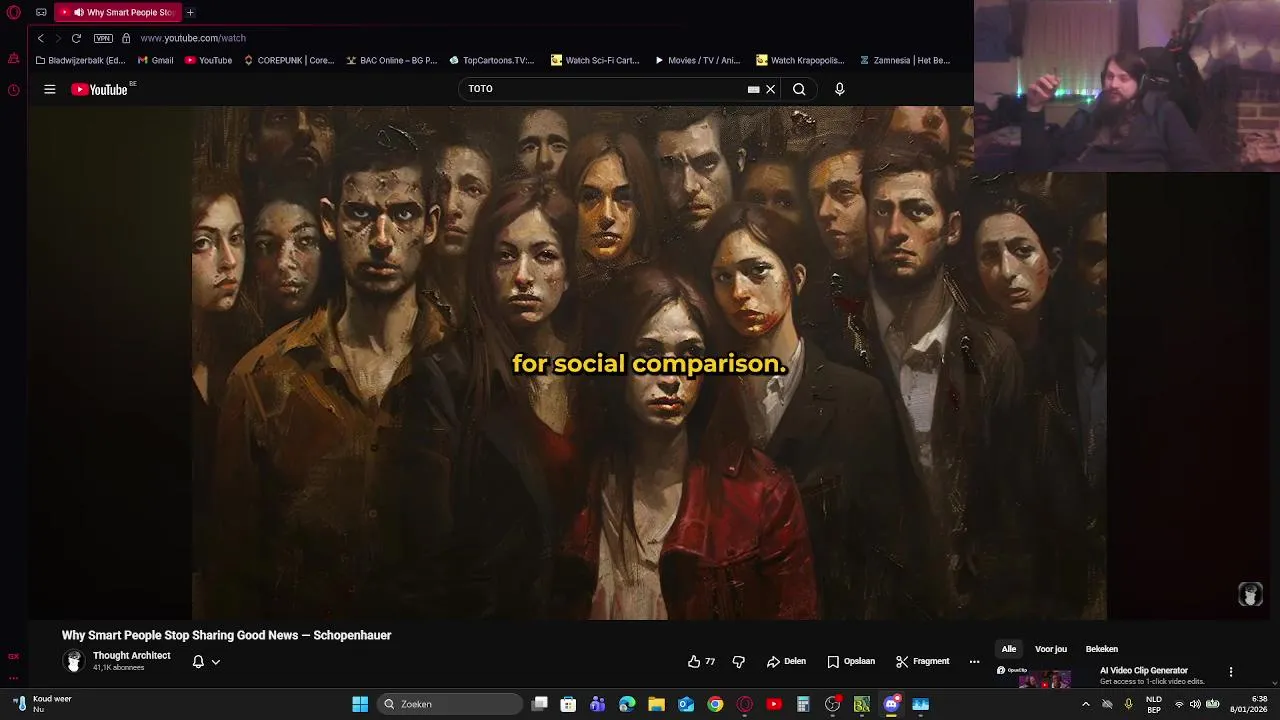Open AI Video Clip Generator ad thumbnail
Viewport: 1280px width, 720px height.
(1044, 678)
